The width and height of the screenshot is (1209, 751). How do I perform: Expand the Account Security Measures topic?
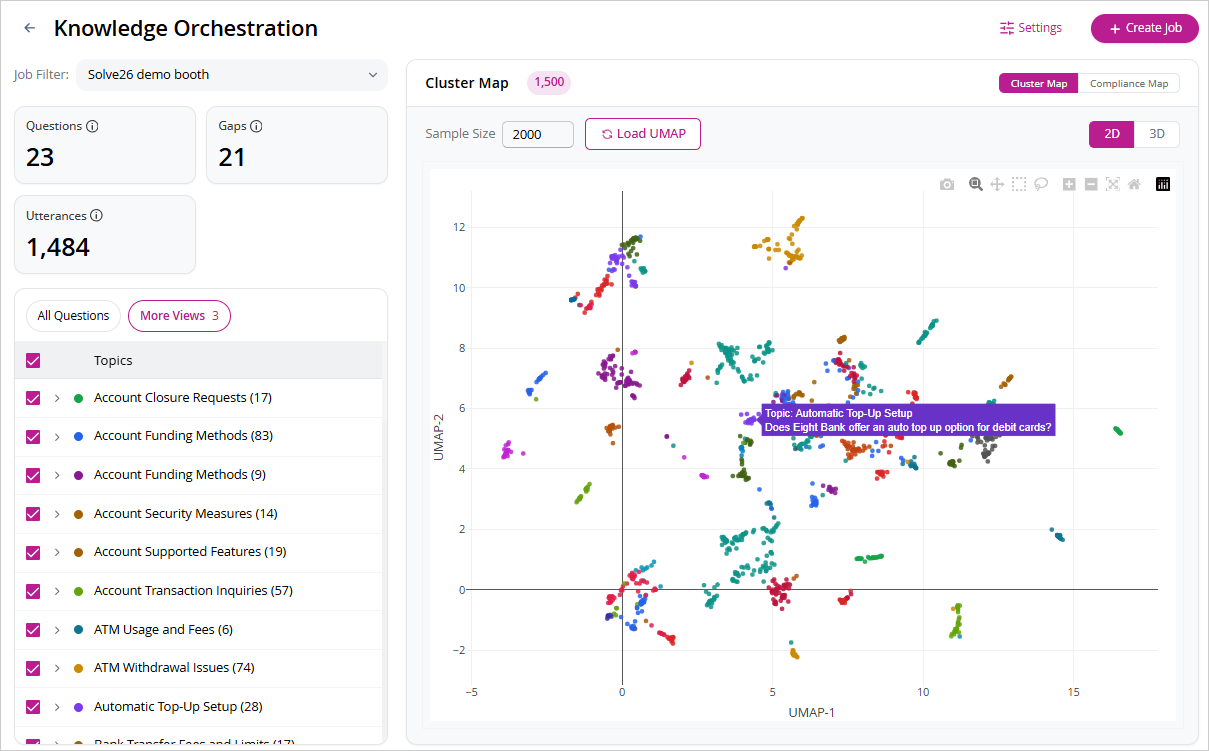[57, 514]
